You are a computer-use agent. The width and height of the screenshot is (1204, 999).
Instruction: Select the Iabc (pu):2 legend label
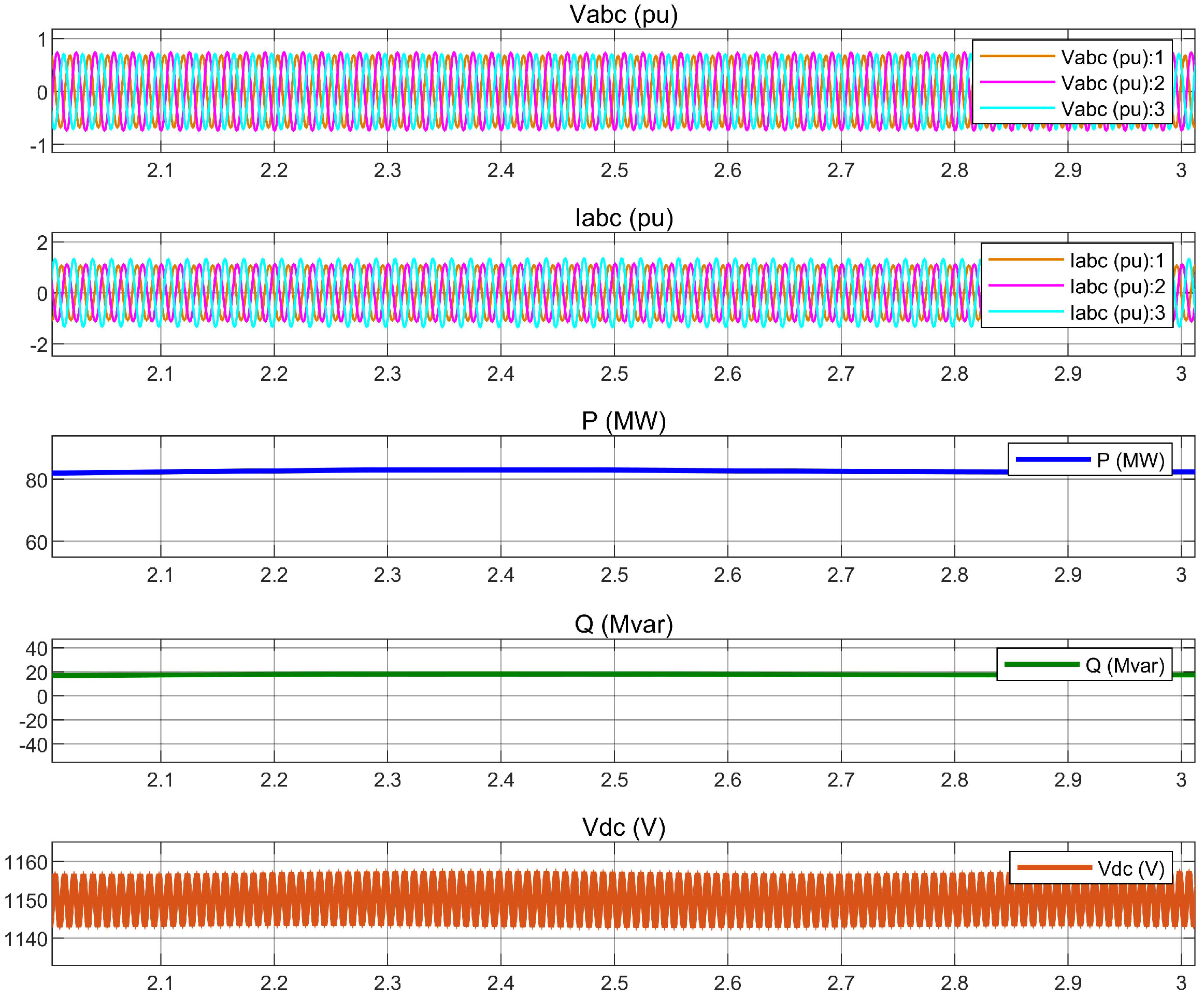tap(1117, 286)
